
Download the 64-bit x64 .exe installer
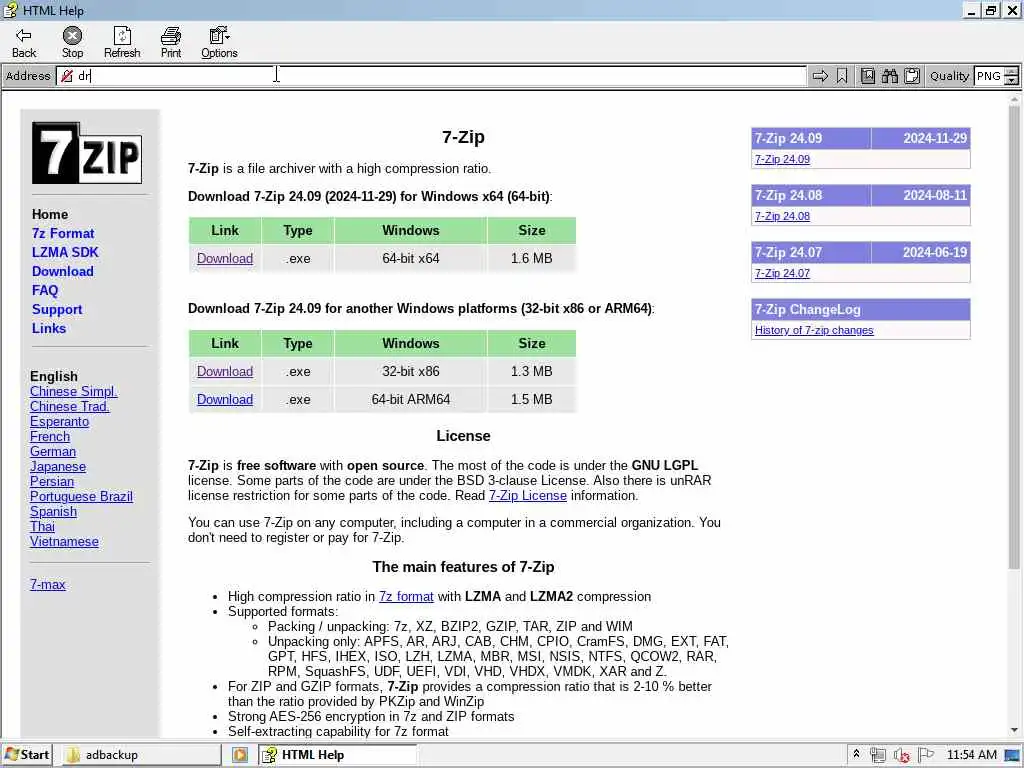[225, 259]
